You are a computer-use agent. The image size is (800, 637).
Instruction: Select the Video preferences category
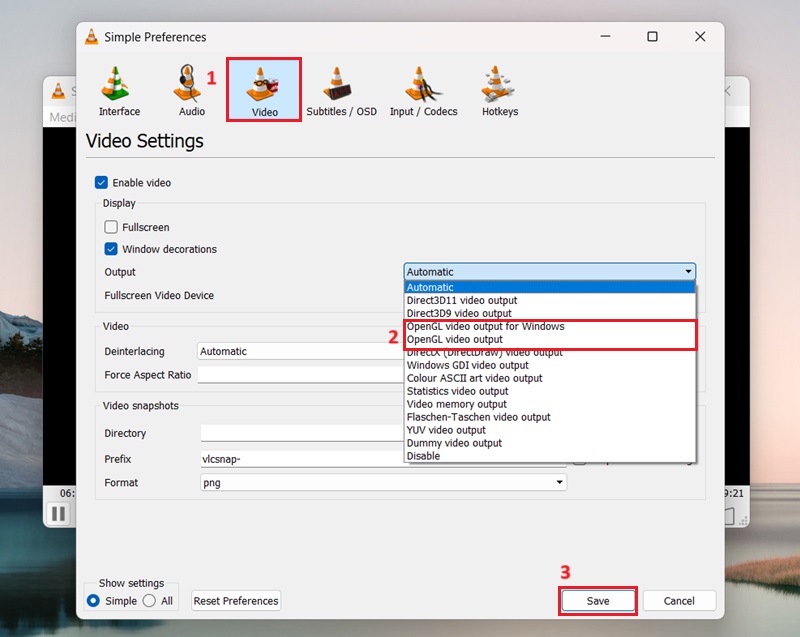264,90
